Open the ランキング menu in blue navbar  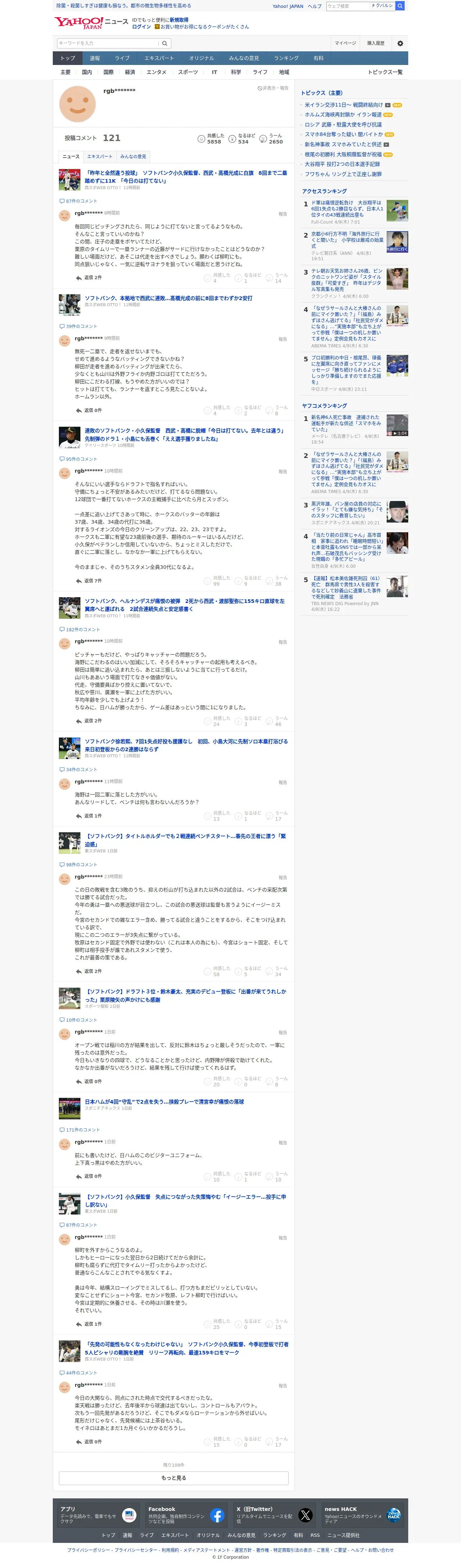coord(286,58)
